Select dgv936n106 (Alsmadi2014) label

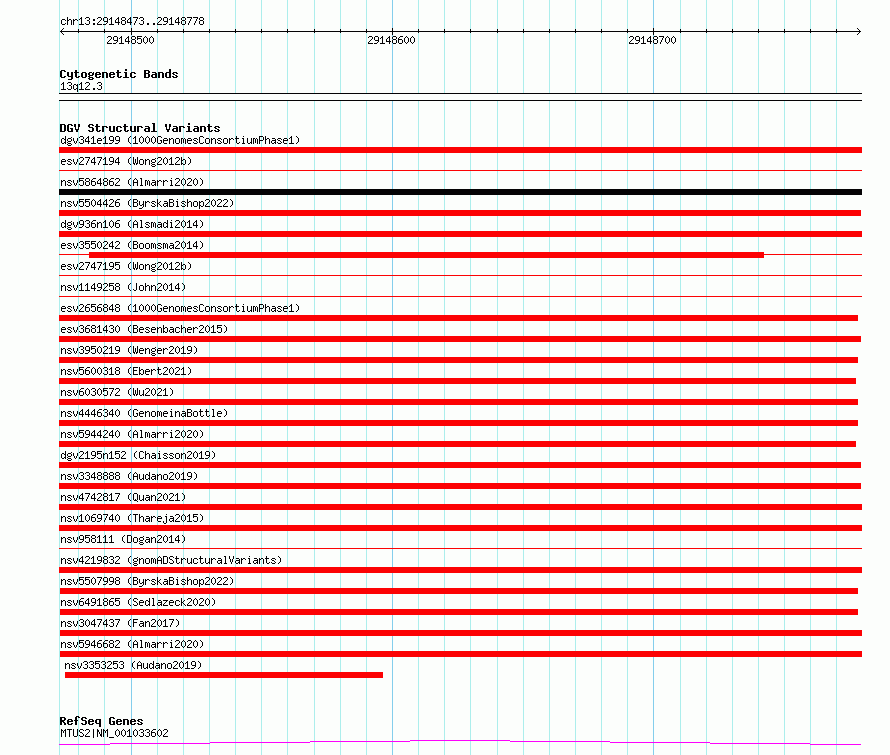[x=132, y=224]
